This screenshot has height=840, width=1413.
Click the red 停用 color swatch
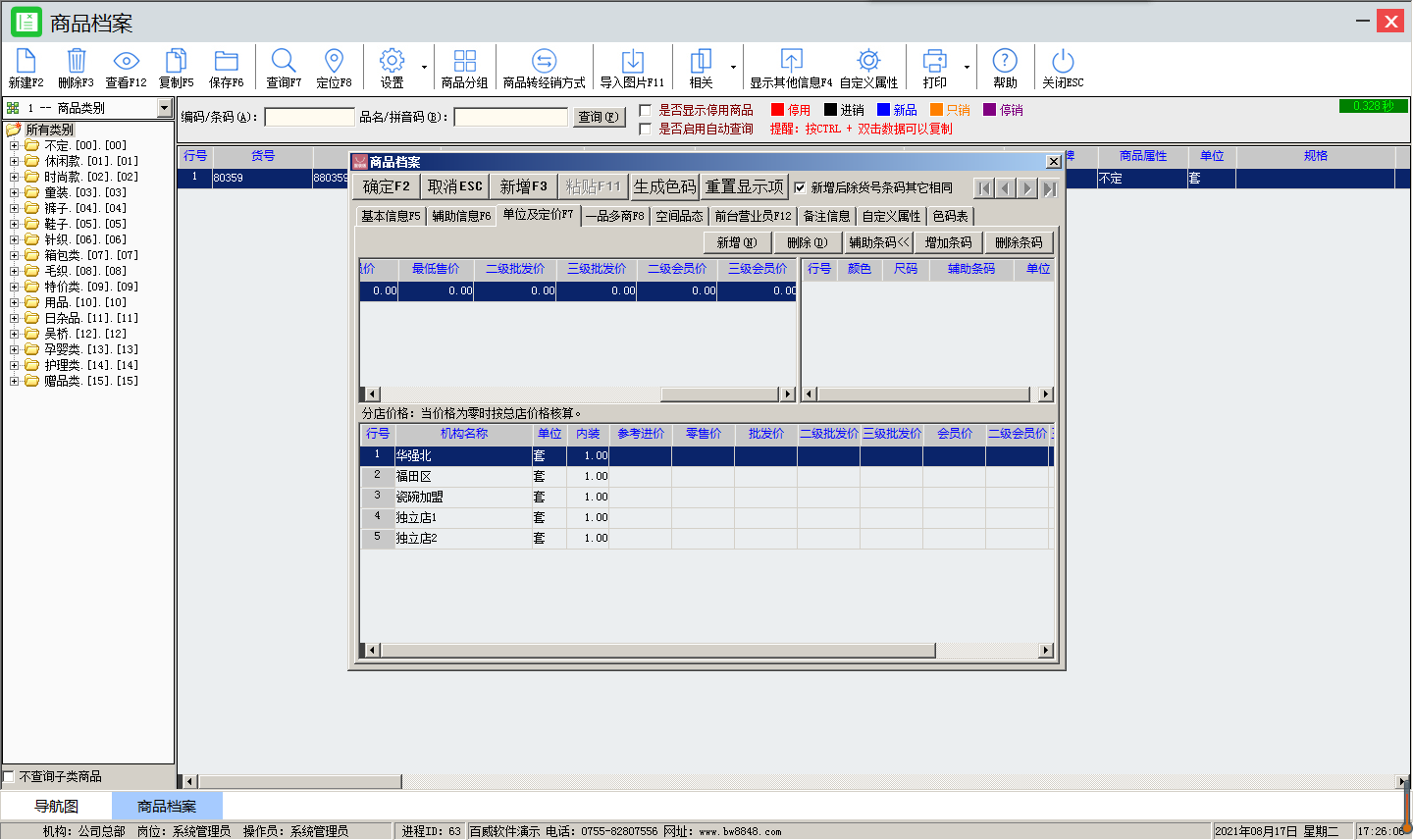click(x=777, y=110)
